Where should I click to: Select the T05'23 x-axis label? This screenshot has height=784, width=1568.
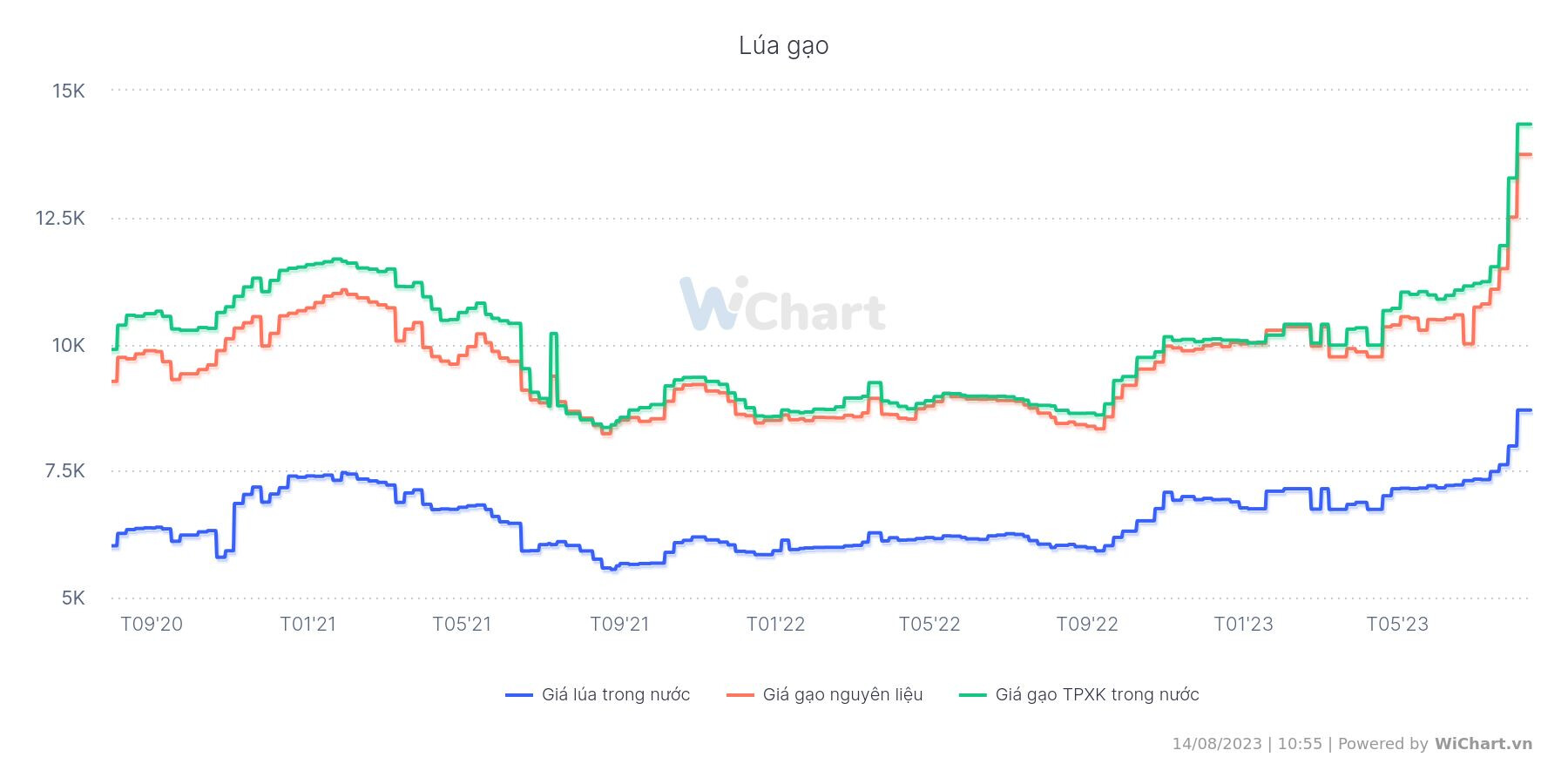[1397, 625]
